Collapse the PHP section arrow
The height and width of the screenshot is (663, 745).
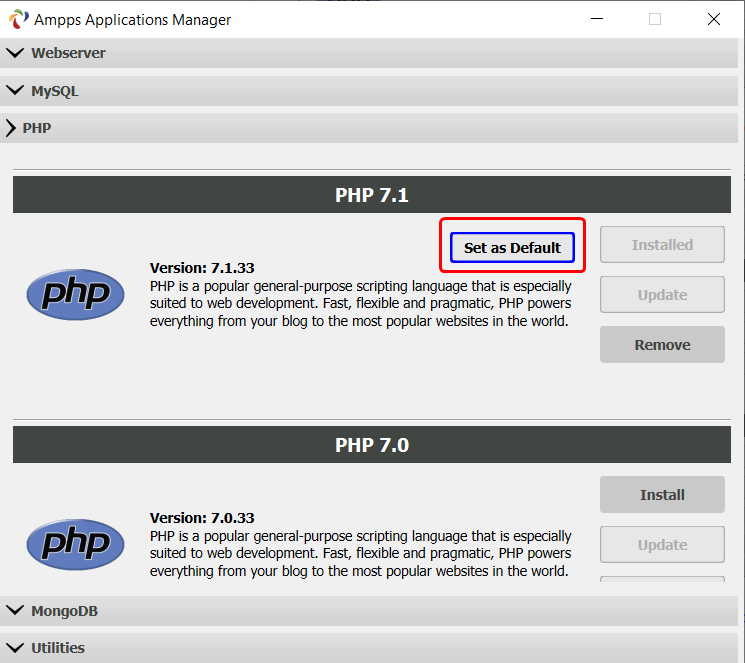pyautogui.click(x=10, y=128)
